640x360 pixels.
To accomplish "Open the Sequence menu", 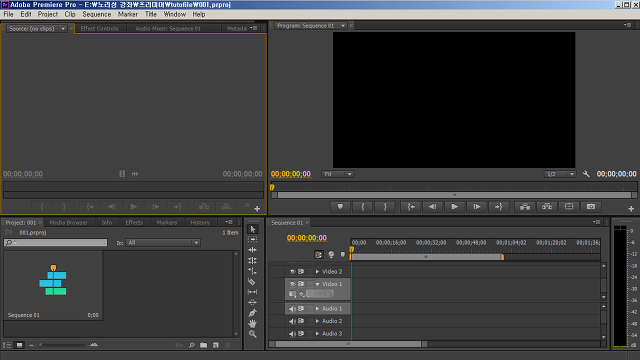I will (x=97, y=14).
